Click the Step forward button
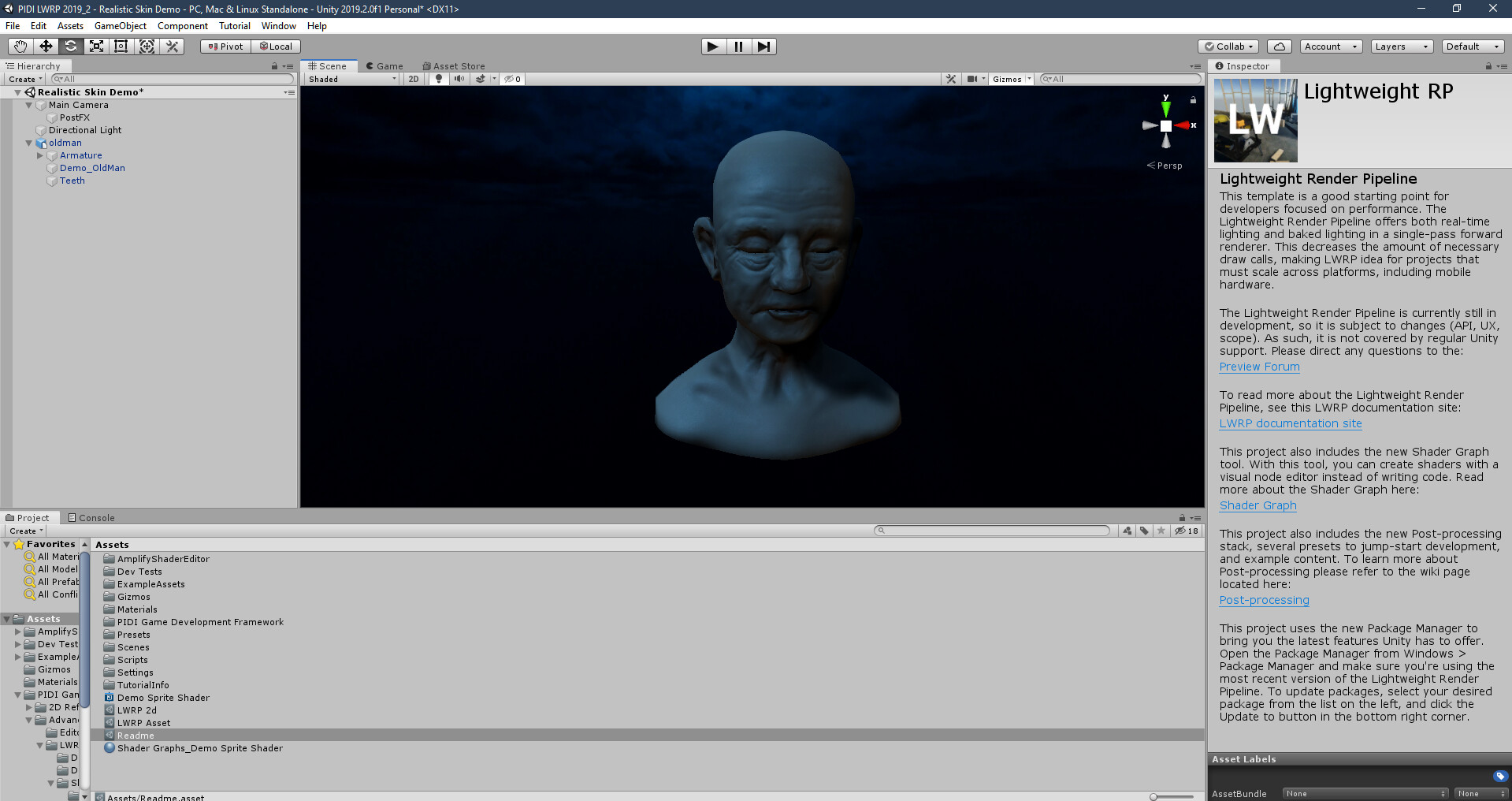Screen dimensions: 1512x801 [x=763, y=47]
